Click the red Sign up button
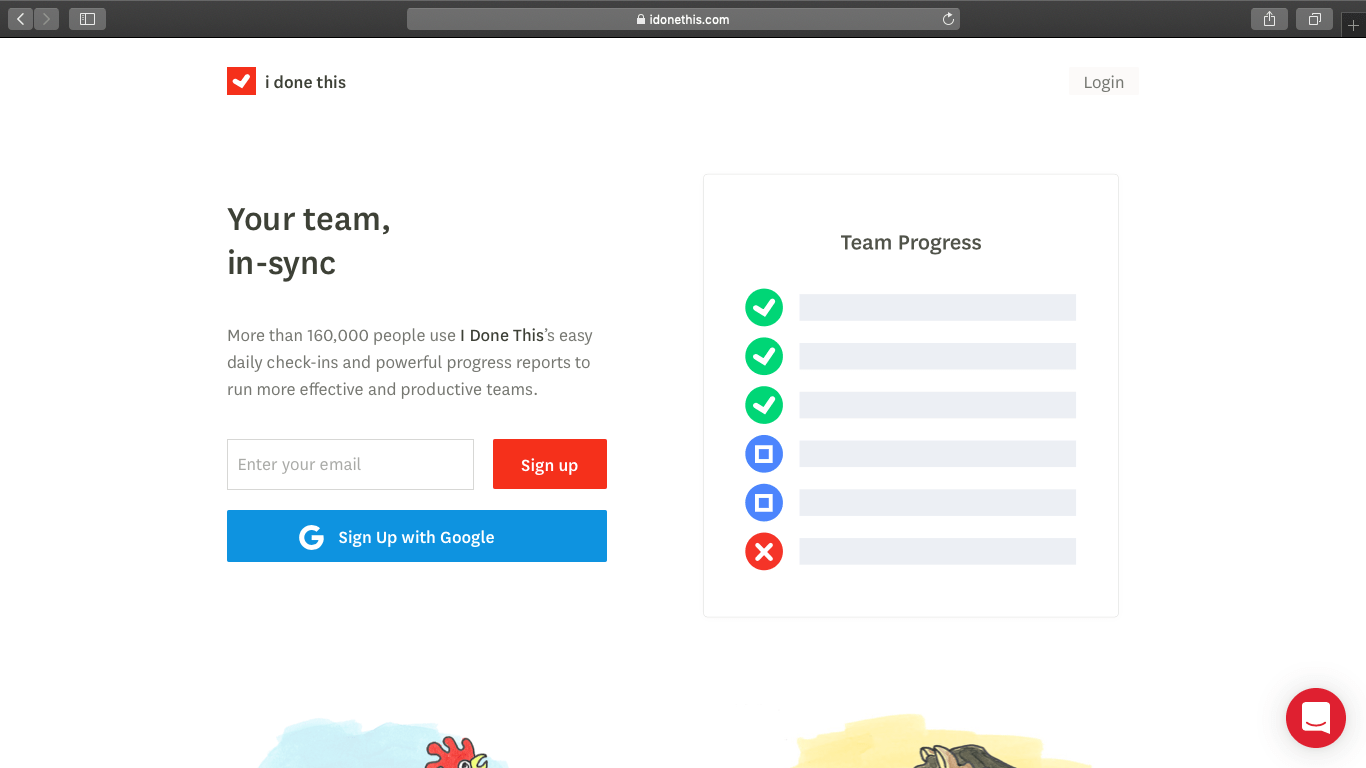The image size is (1366, 768). (x=550, y=464)
